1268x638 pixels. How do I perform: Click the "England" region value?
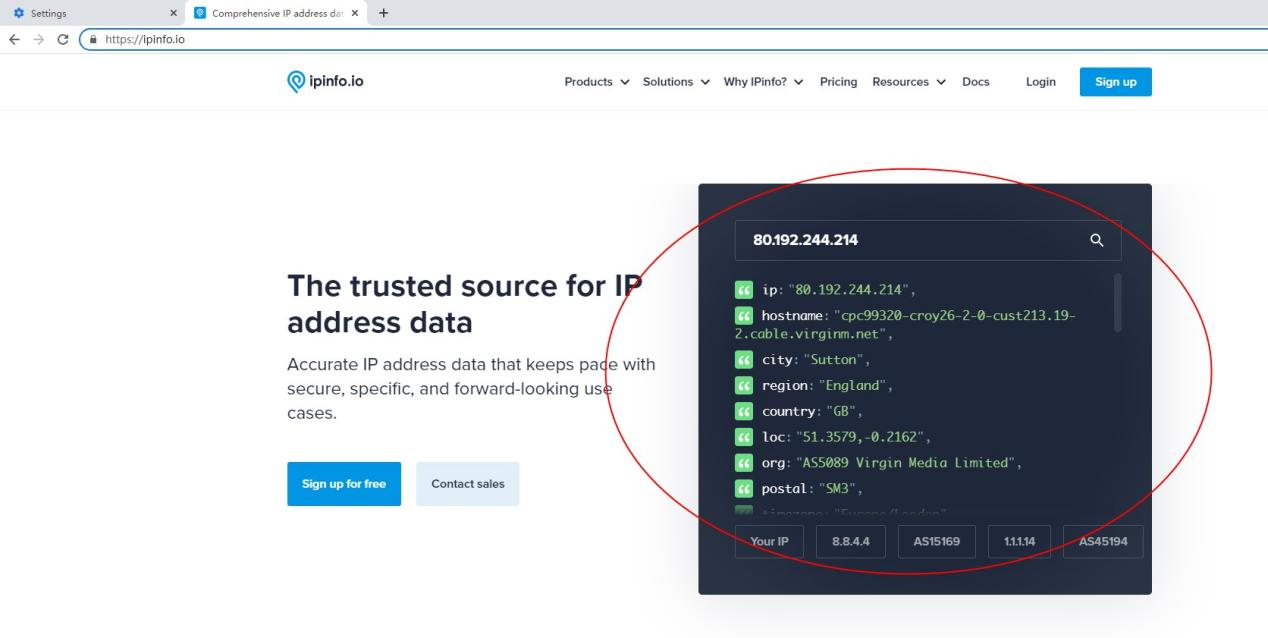(855, 385)
